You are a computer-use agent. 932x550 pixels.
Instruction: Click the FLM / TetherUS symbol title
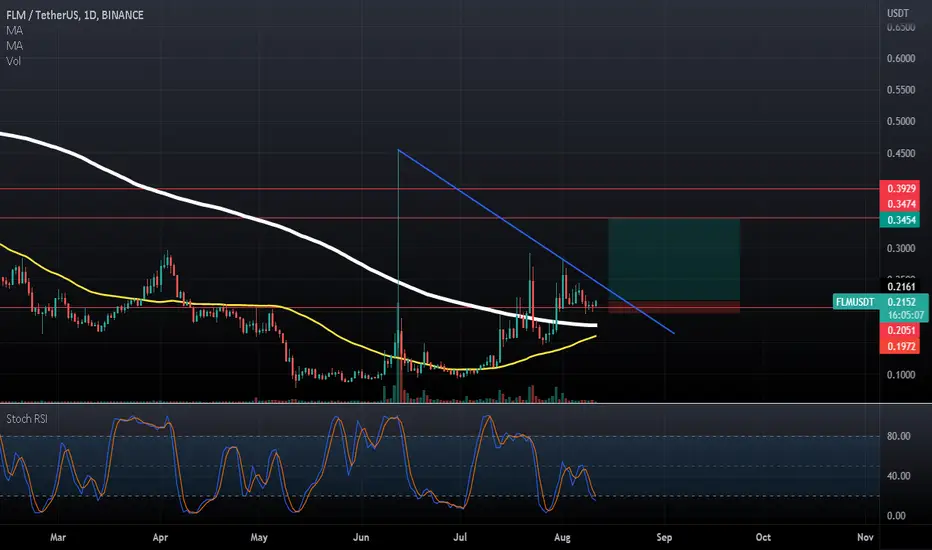click(x=75, y=15)
